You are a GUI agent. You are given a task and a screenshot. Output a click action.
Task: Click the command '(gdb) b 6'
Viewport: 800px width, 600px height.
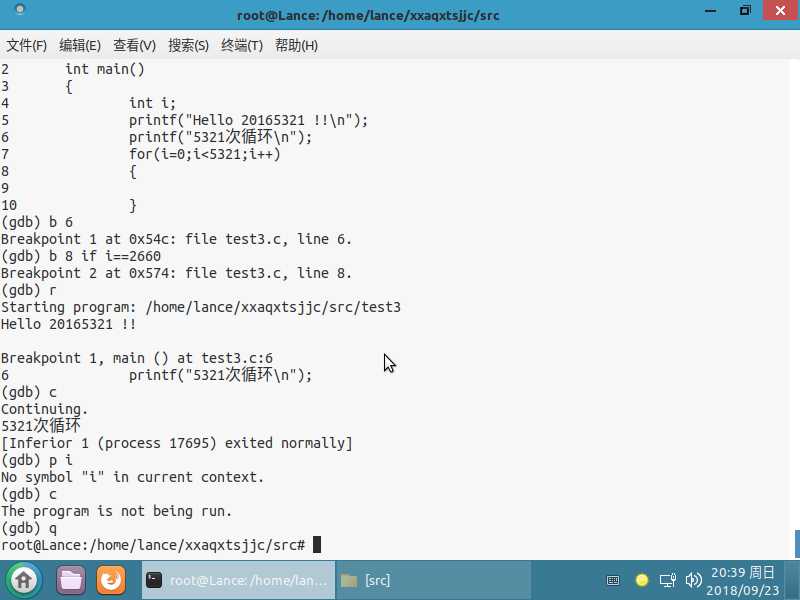[37, 222]
